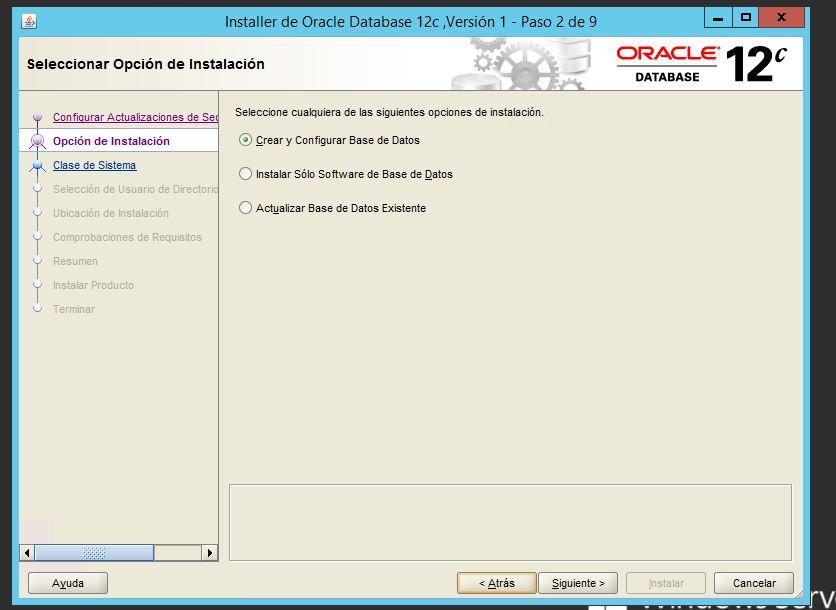Click the greyed Selección de Usuario de Directorio step
Screen dimensions: 836x610
pos(135,189)
